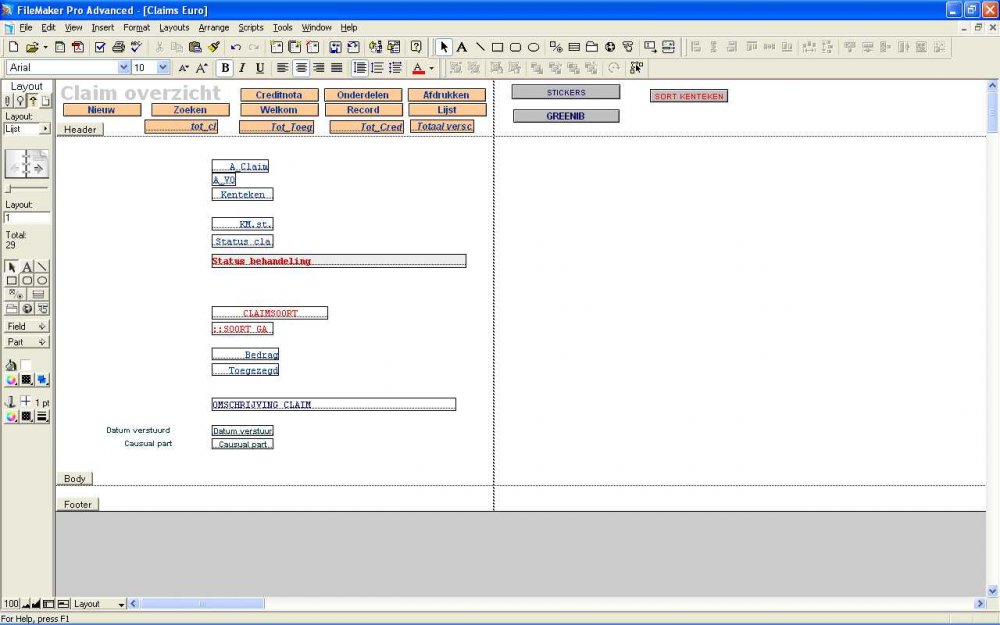
Task: Click the Creditnota button in header
Action: pos(279,95)
